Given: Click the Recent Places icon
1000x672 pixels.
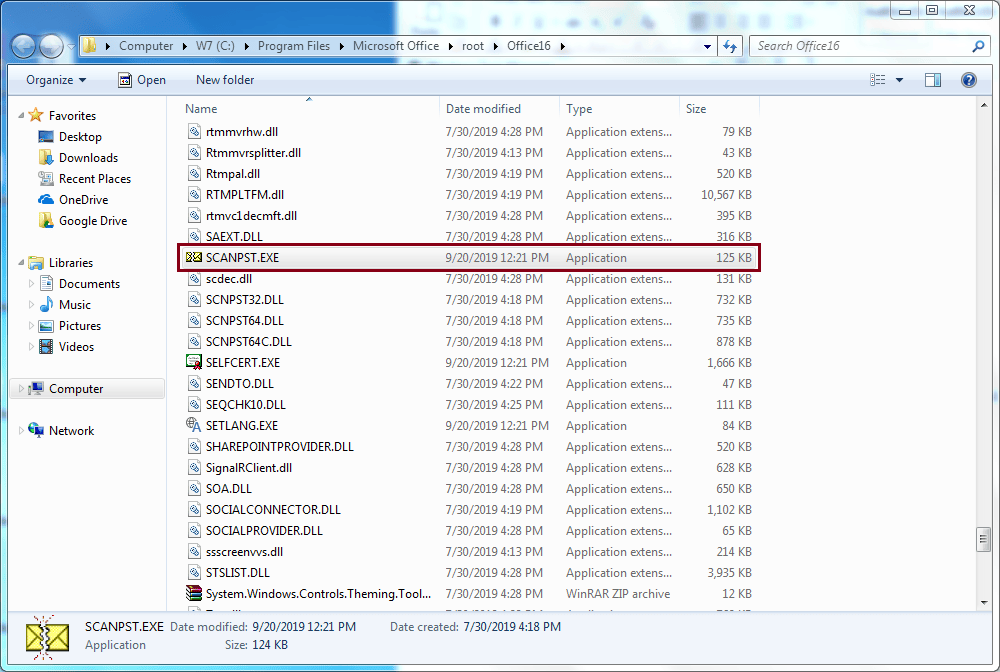Looking at the screenshot, I should [x=46, y=179].
